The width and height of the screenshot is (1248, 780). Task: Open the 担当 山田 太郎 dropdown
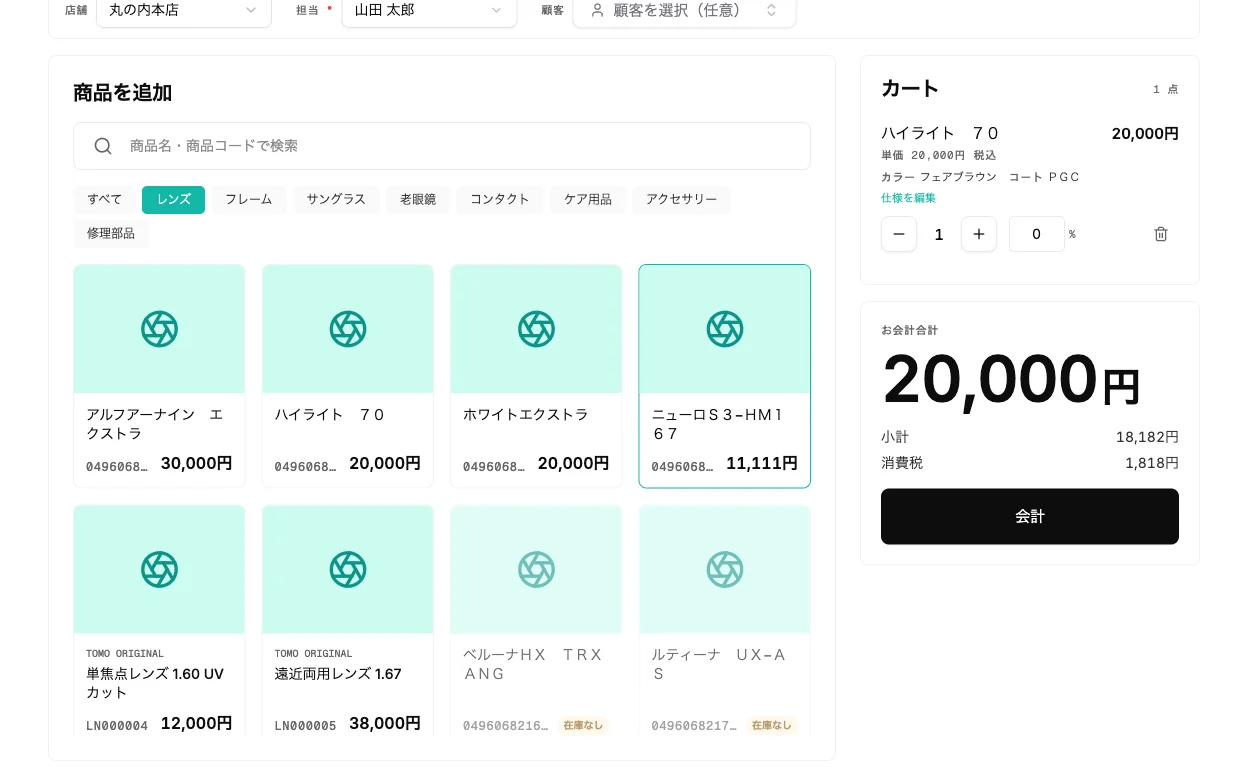pos(429,10)
